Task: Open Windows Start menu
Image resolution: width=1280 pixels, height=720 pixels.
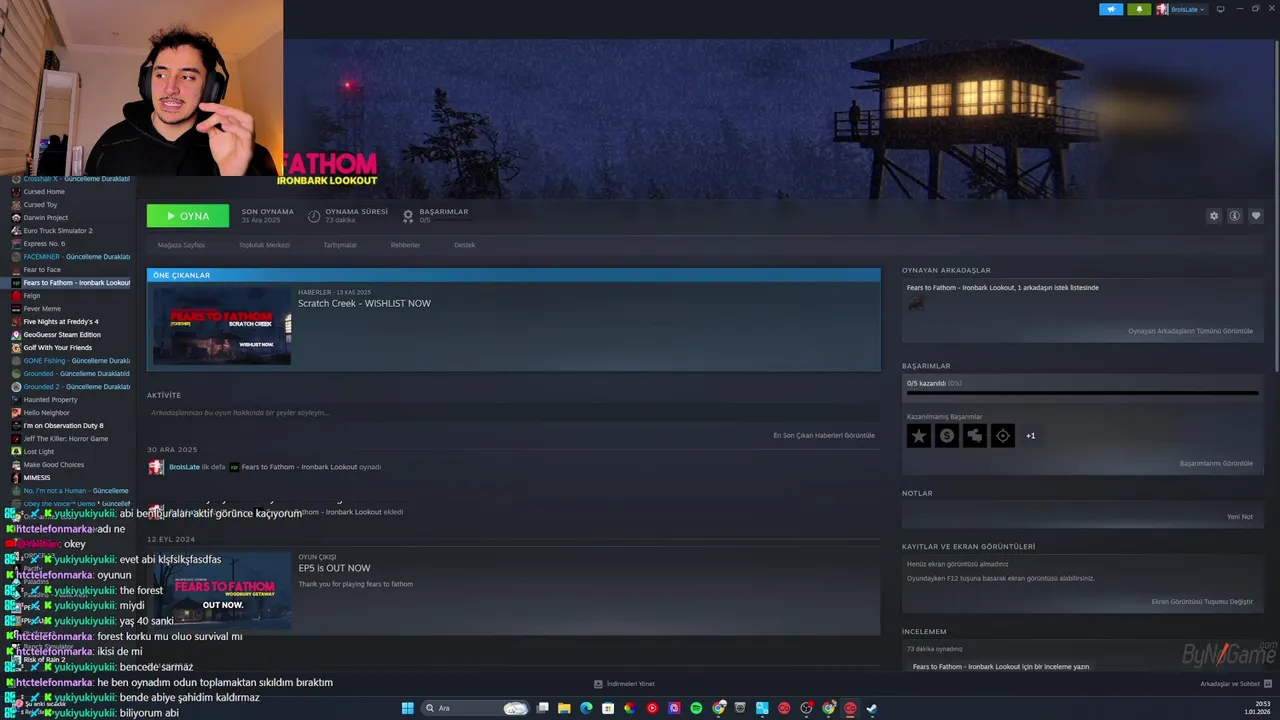Action: (408, 708)
